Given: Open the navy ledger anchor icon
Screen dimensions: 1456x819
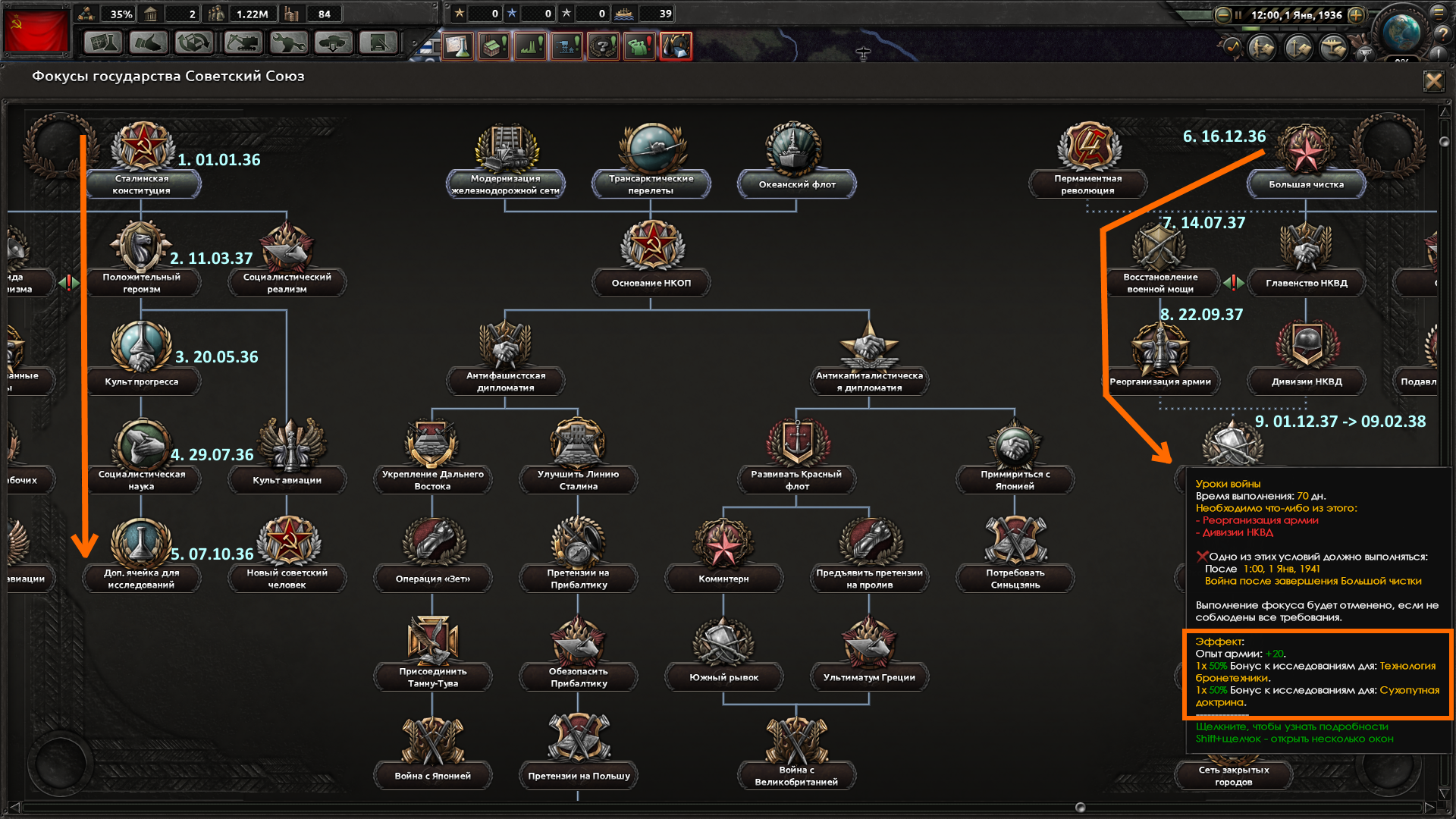Looking at the screenshot, I should [1298, 48].
